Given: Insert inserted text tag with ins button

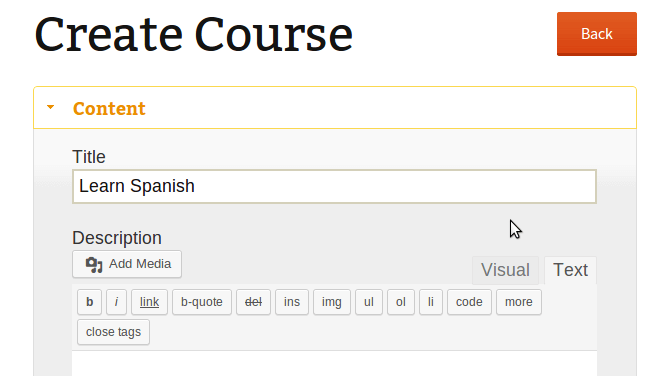Looking at the screenshot, I should pos(292,302).
